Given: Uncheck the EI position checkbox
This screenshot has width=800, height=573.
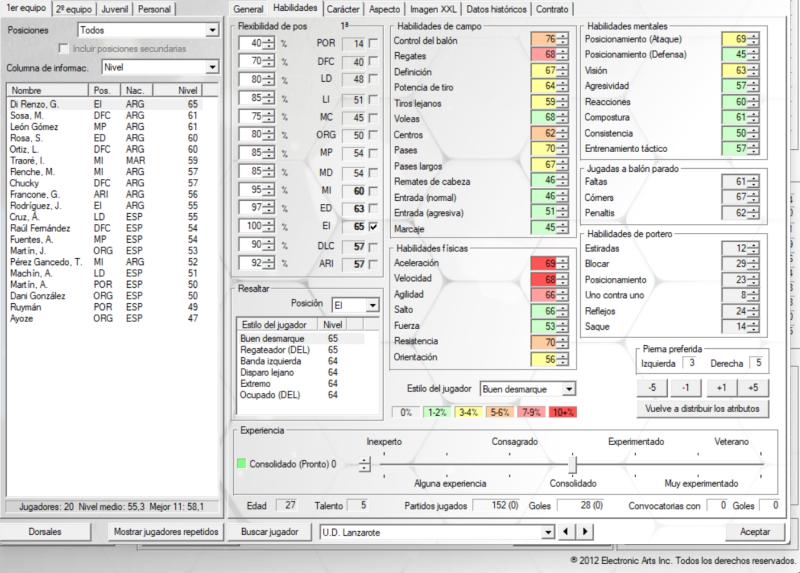Looking at the screenshot, I should click(x=373, y=227).
